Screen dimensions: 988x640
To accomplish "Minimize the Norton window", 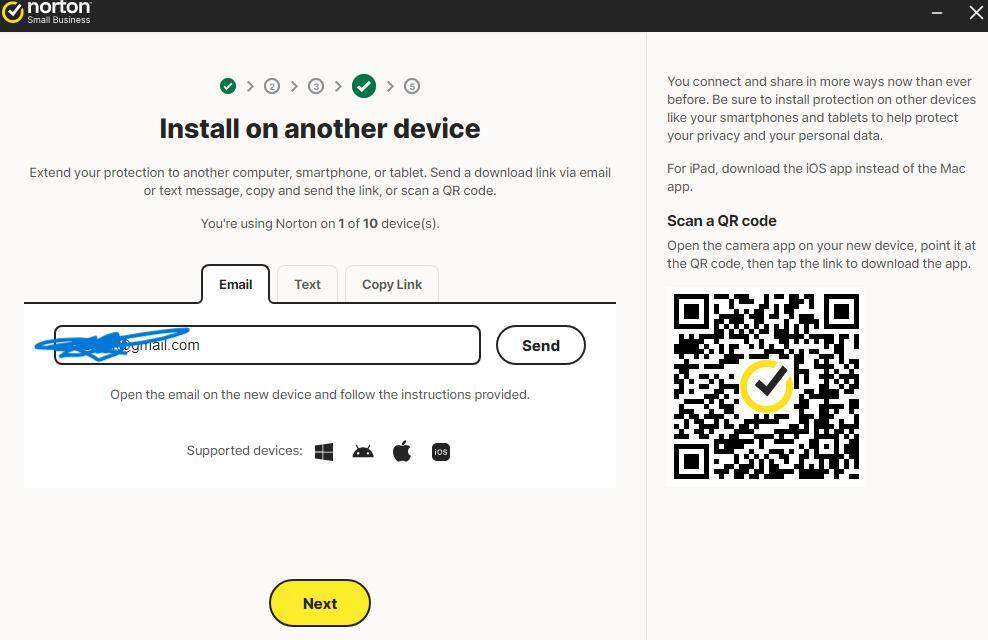I will point(938,12).
